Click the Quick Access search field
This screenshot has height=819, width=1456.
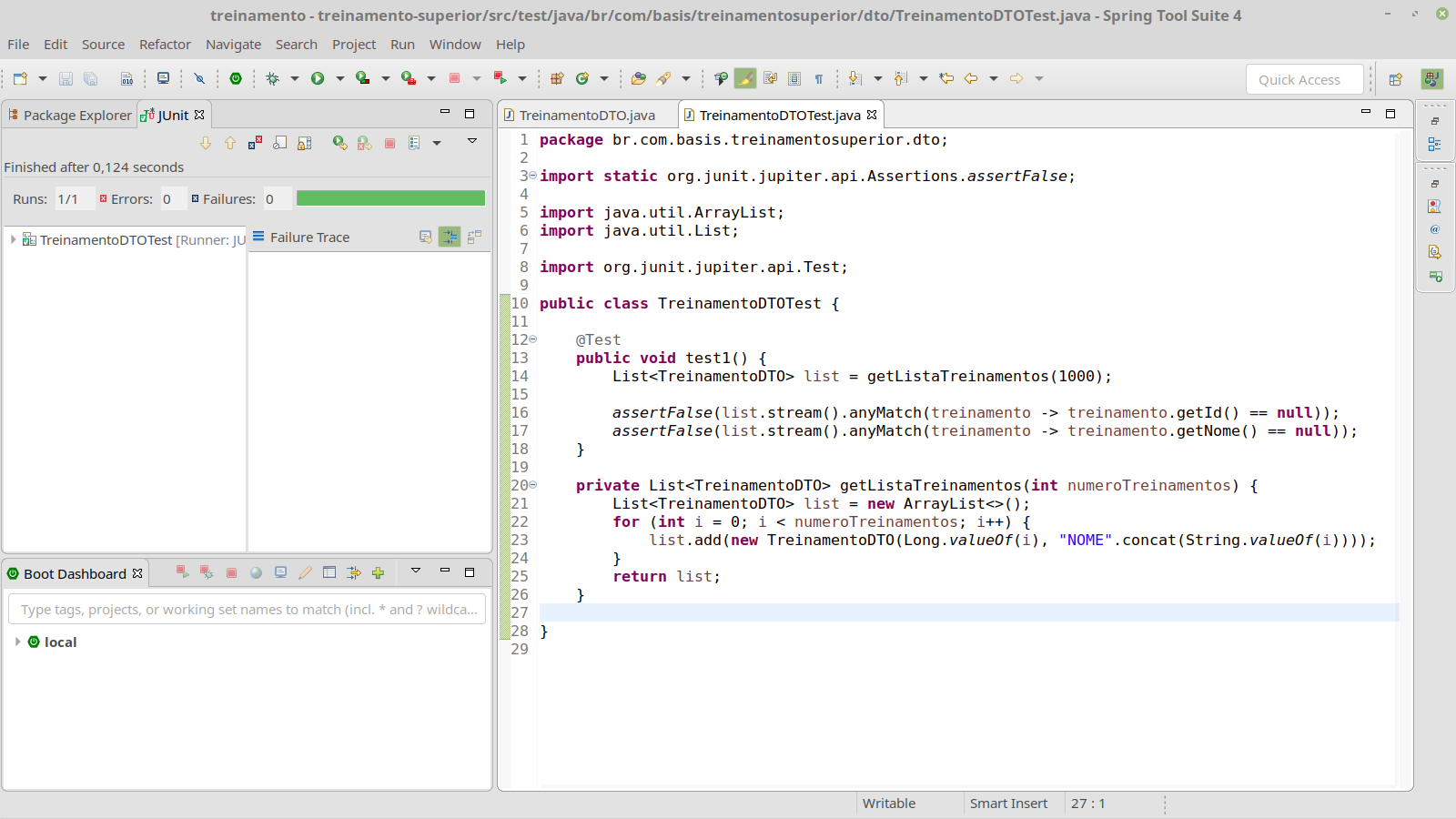pyautogui.click(x=1303, y=80)
